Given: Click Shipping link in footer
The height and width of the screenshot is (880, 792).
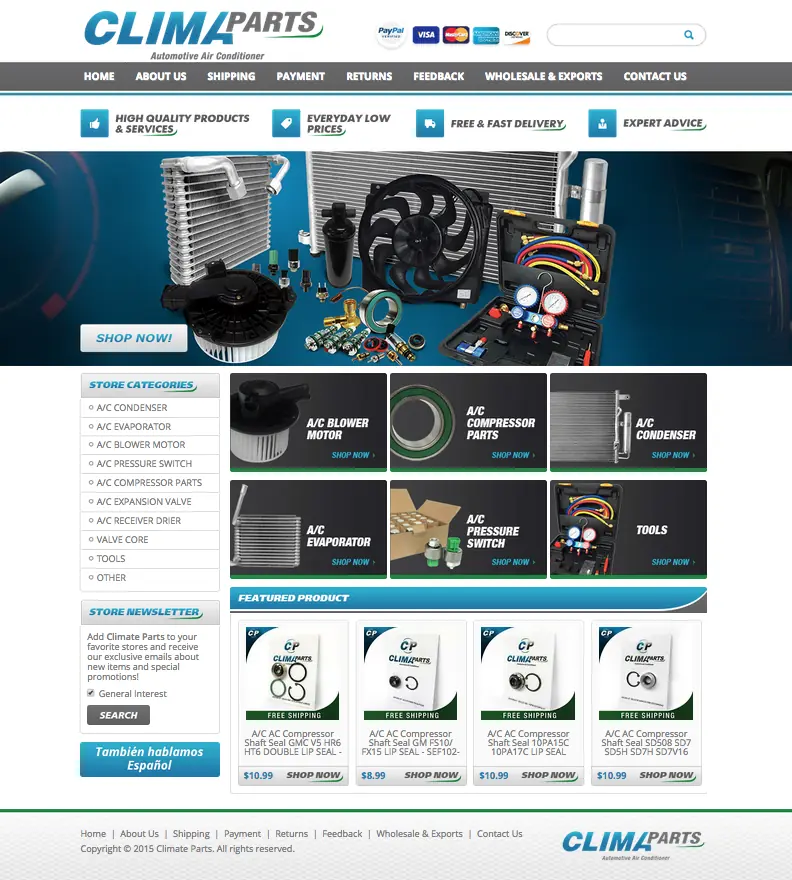Looking at the screenshot, I should pyautogui.click(x=191, y=834).
